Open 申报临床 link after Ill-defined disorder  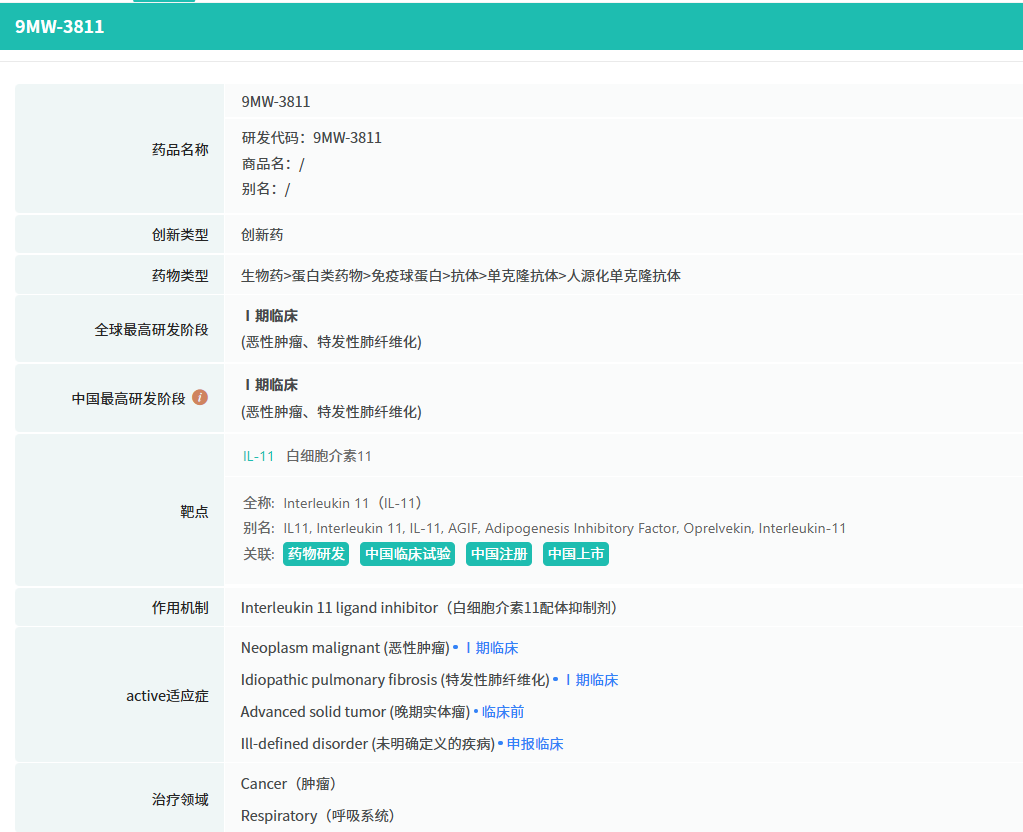[535, 744]
